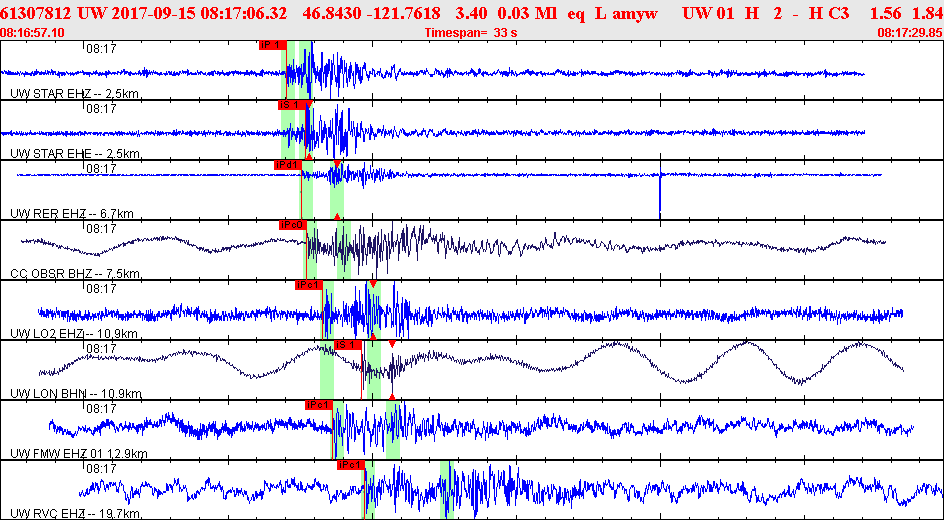Click the bottom red amplitude triangle on STAR EHE
This screenshot has height=520, width=944.
pyautogui.click(x=309, y=156)
